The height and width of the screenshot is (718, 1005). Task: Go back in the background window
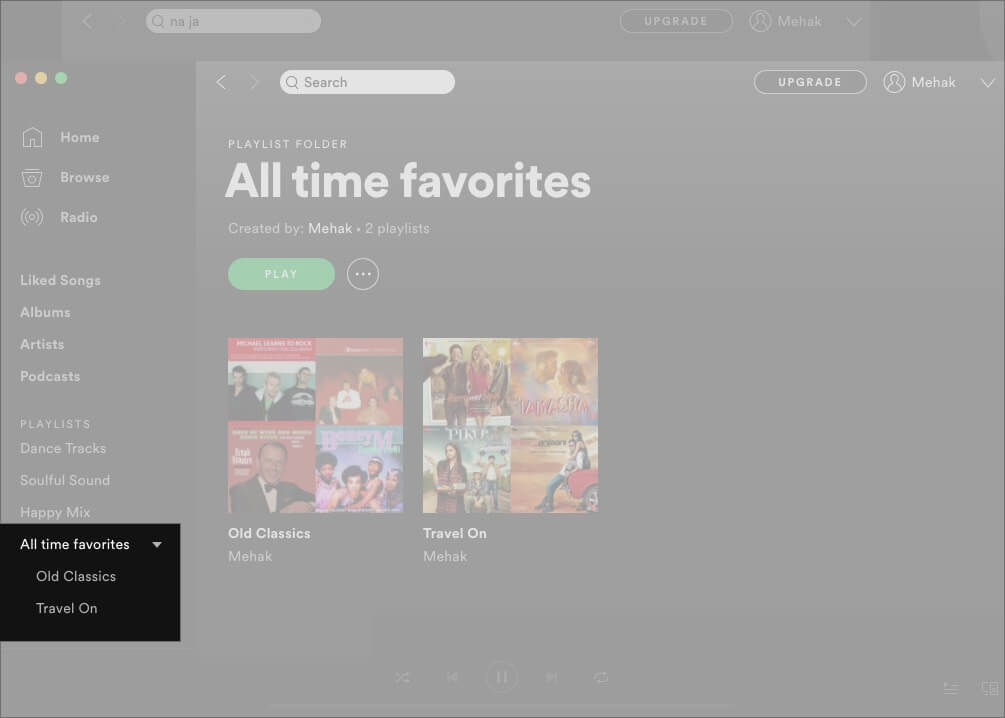pos(87,21)
